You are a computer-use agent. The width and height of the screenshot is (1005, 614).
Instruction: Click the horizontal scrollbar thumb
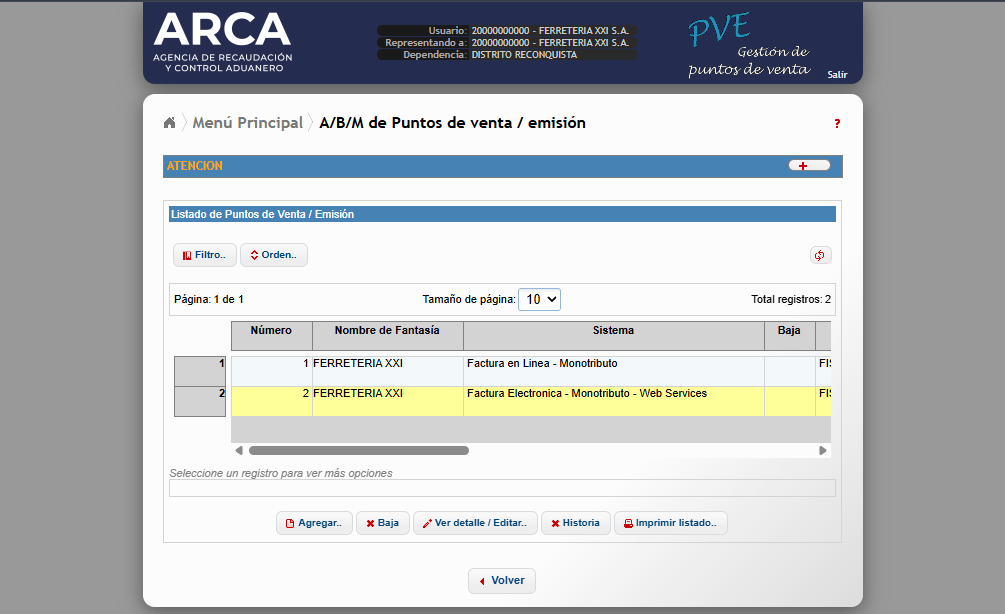359,451
